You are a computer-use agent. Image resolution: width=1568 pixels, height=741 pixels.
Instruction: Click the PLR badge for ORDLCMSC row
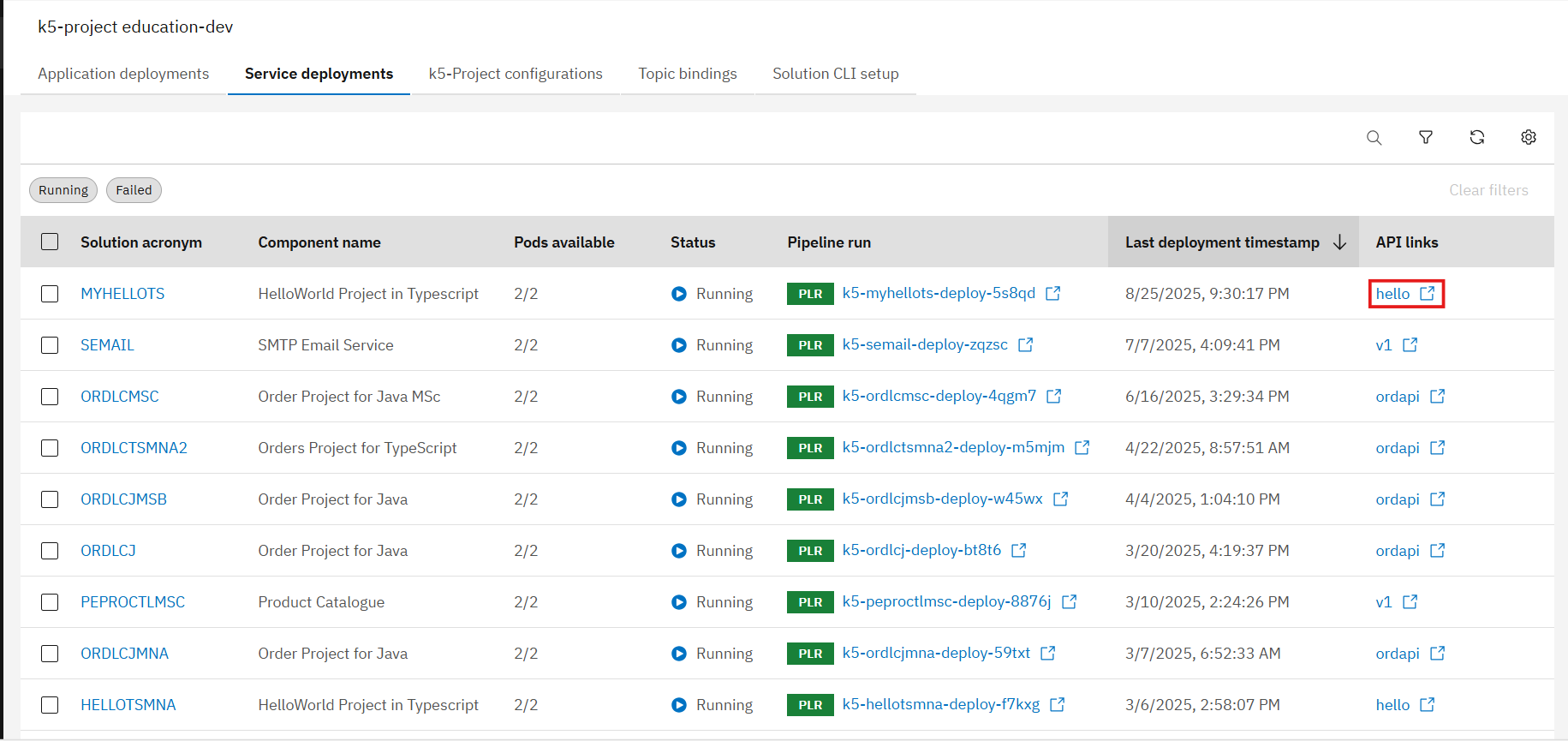[x=809, y=397]
